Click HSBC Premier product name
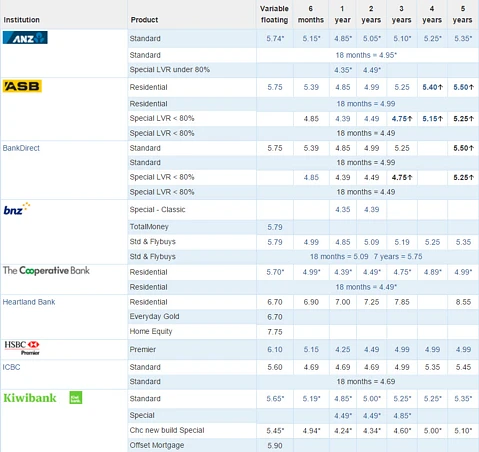The image size is (479, 452). tap(143, 350)
